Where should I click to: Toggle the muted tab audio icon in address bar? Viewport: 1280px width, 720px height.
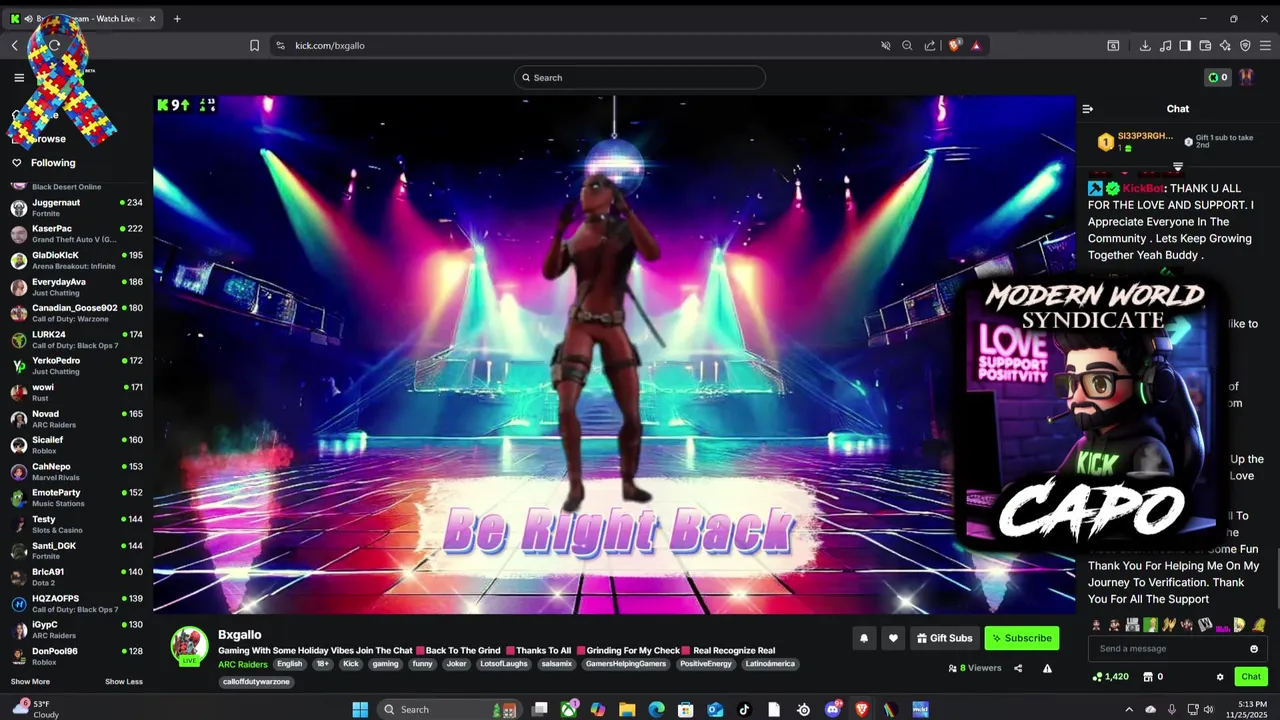pos(885,45)
